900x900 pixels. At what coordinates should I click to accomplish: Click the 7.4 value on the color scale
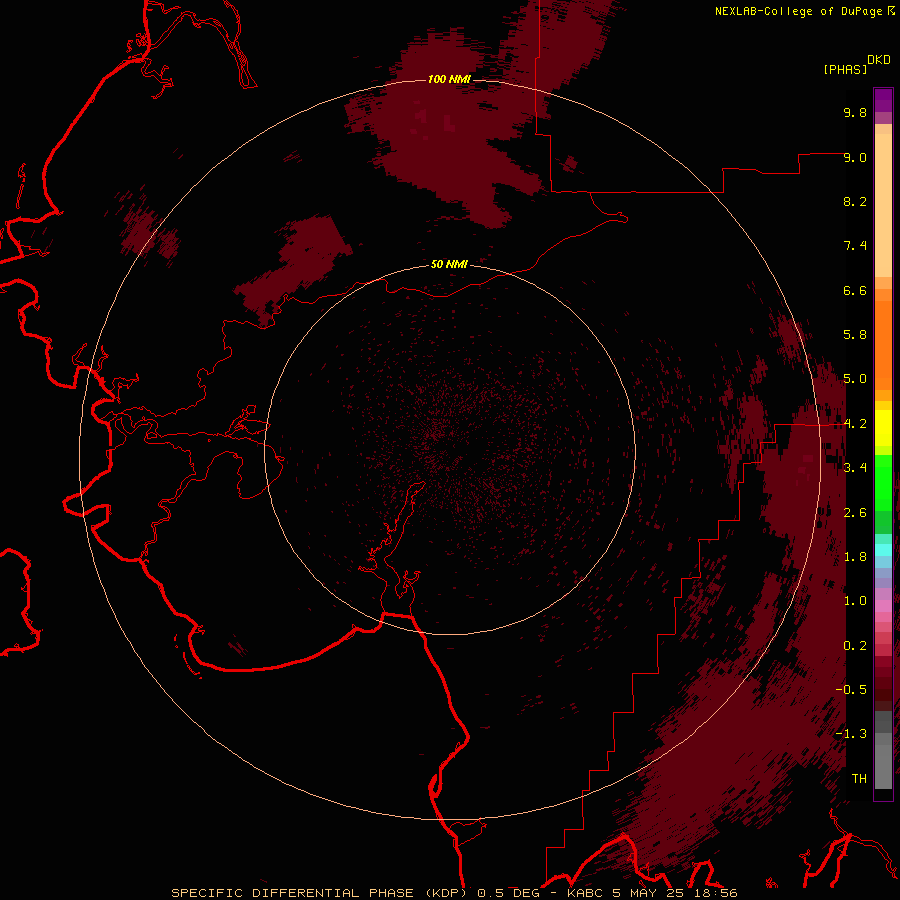tap(855, 246)
